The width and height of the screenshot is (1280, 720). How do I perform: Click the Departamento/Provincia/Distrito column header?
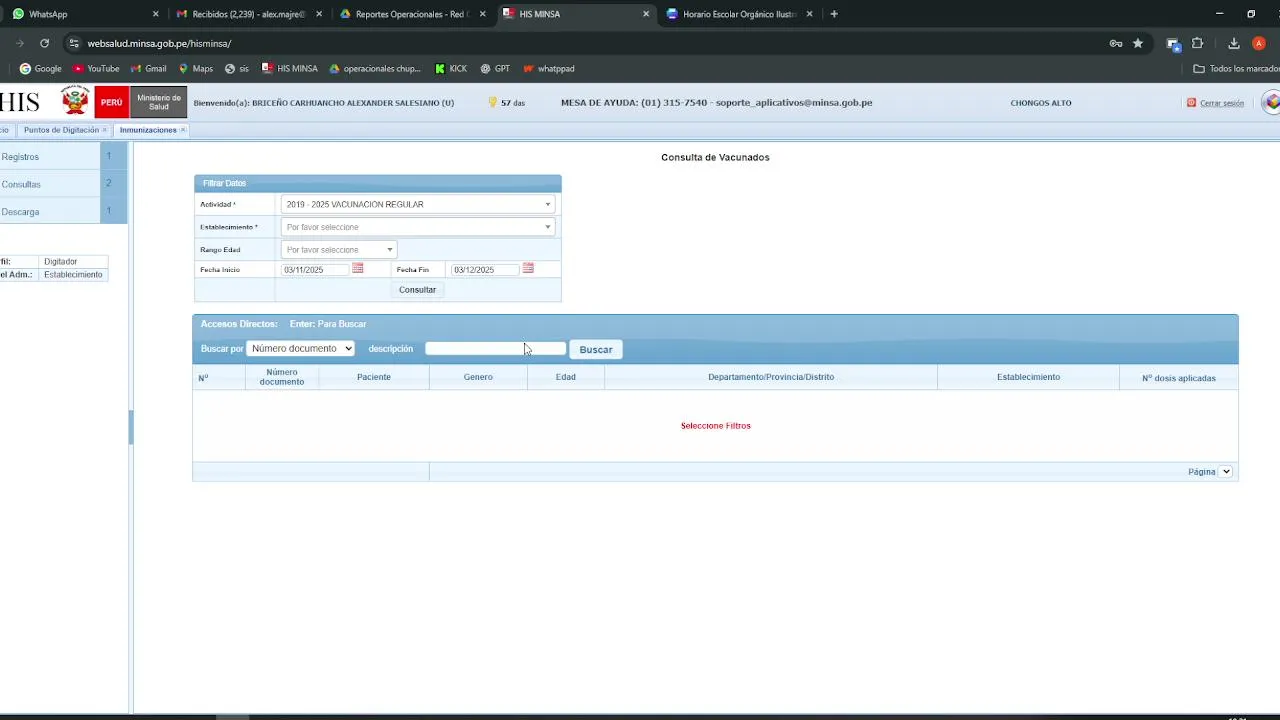pos(771,377)
